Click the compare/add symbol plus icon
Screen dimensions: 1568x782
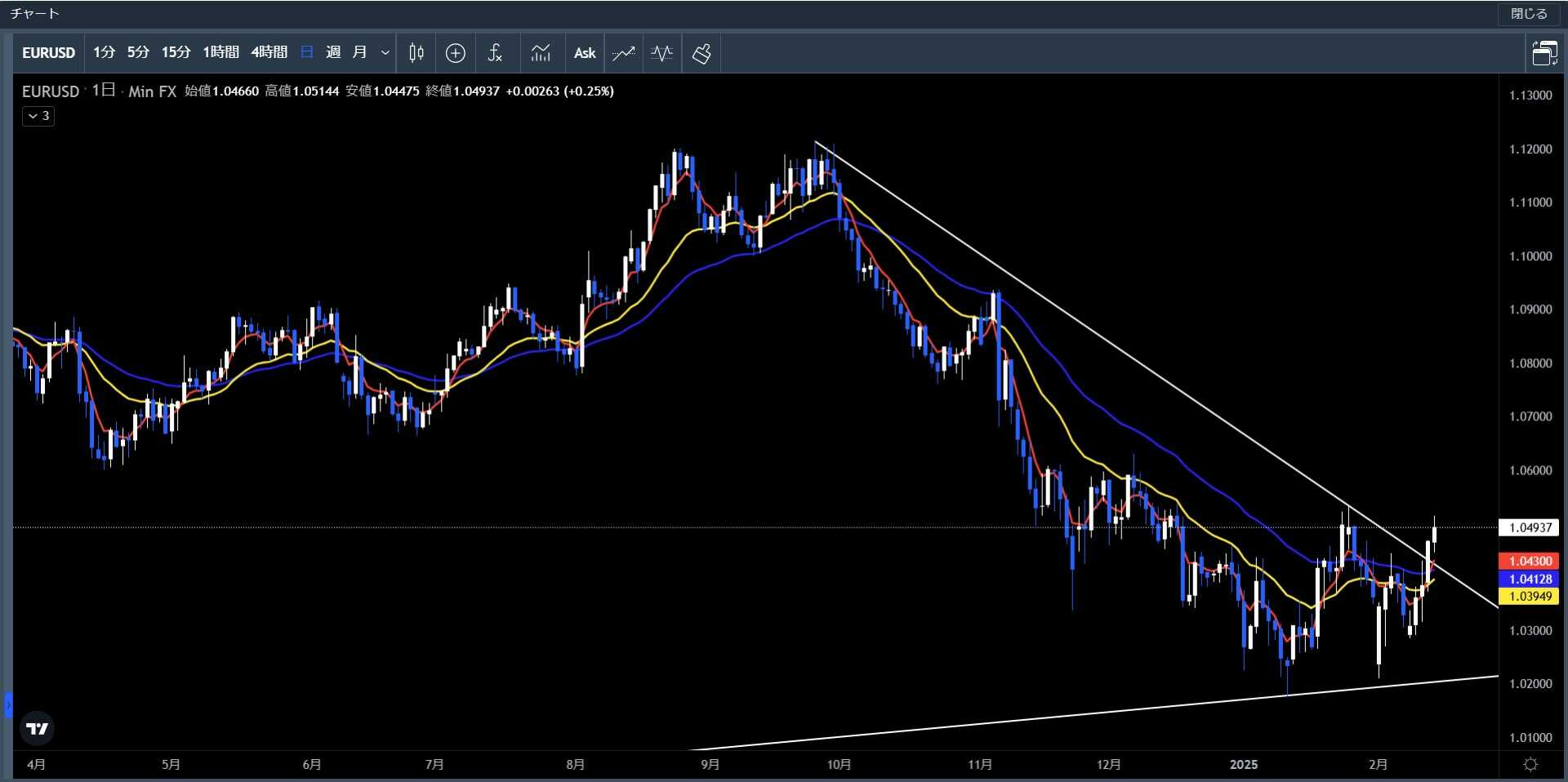point(456,53)
